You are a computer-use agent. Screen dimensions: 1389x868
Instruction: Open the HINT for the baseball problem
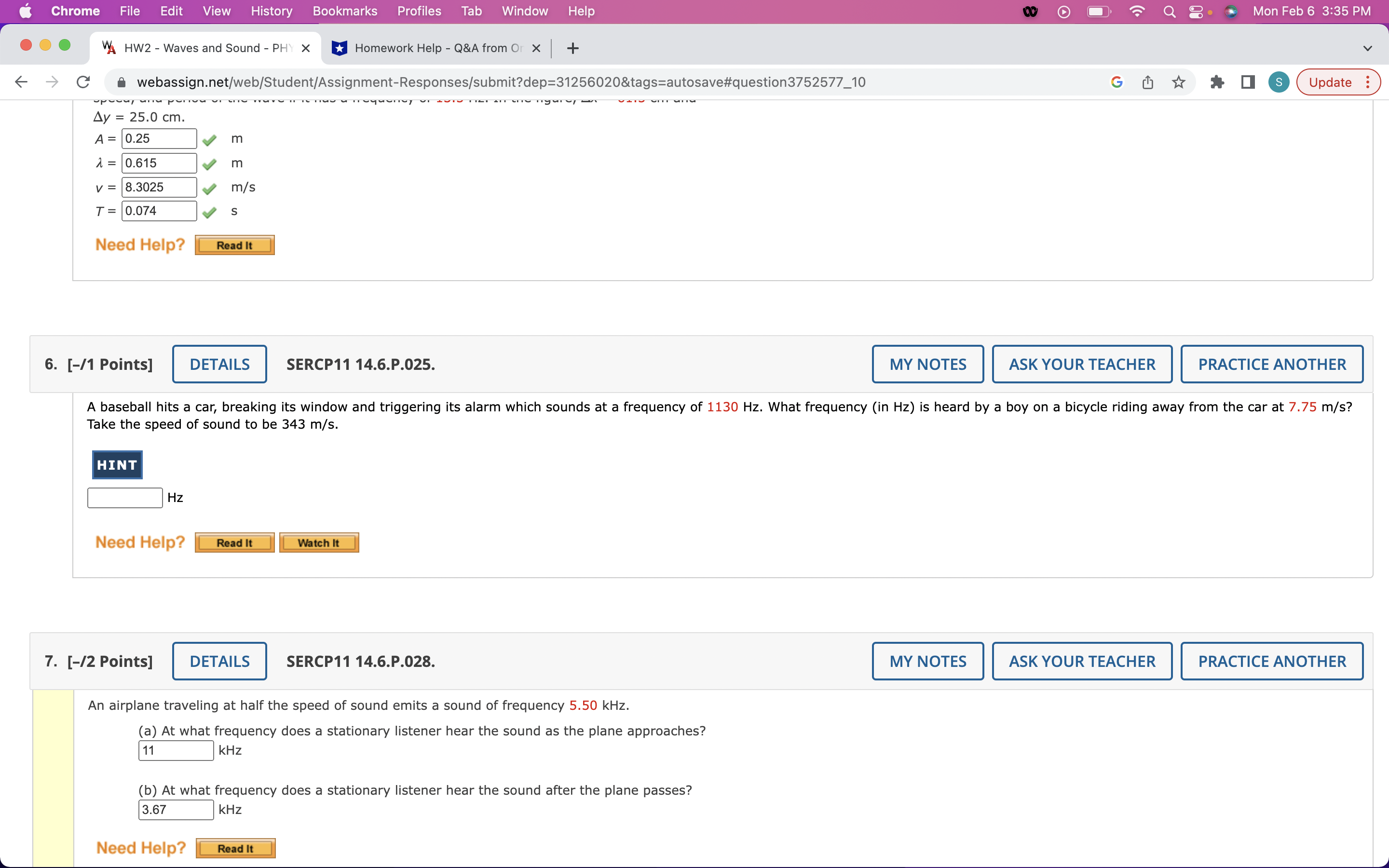(x=117, y=464)
